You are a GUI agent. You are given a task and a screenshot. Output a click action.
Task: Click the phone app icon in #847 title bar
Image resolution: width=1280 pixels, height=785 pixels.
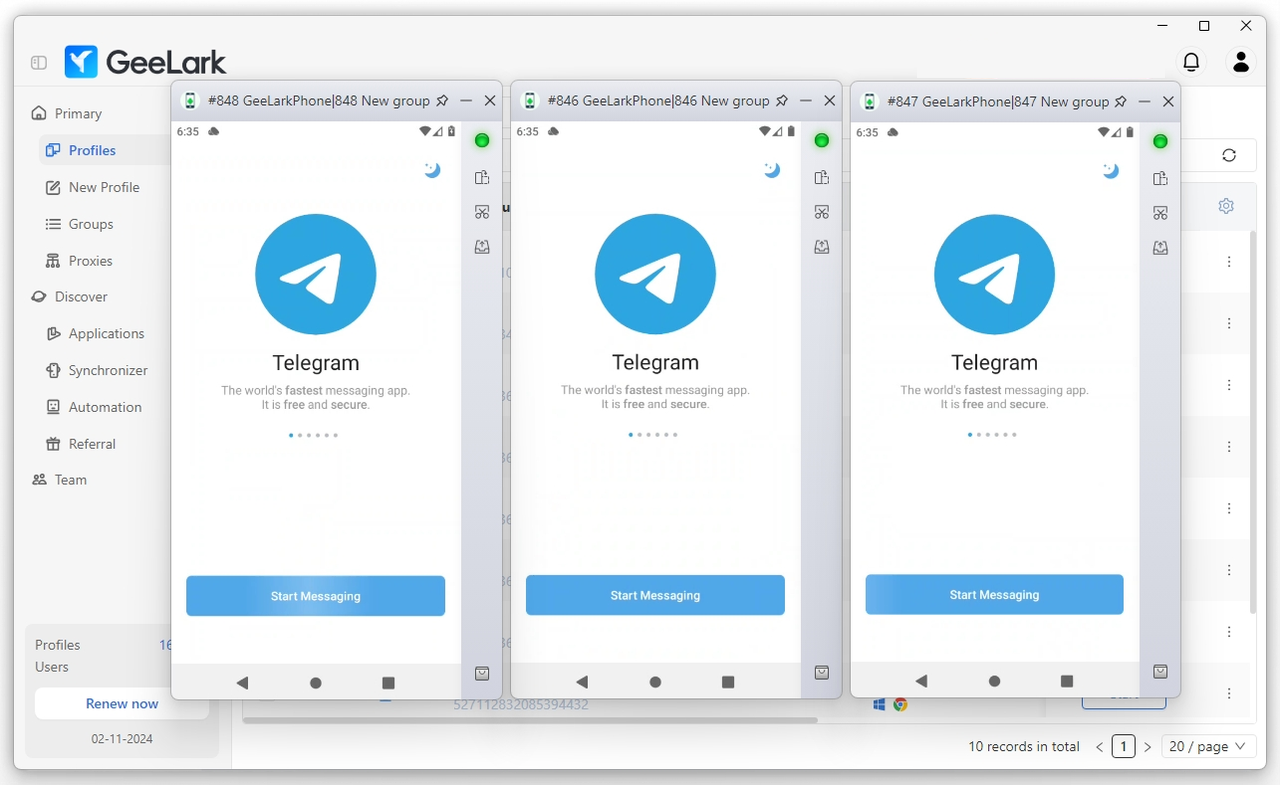point(869,101)
